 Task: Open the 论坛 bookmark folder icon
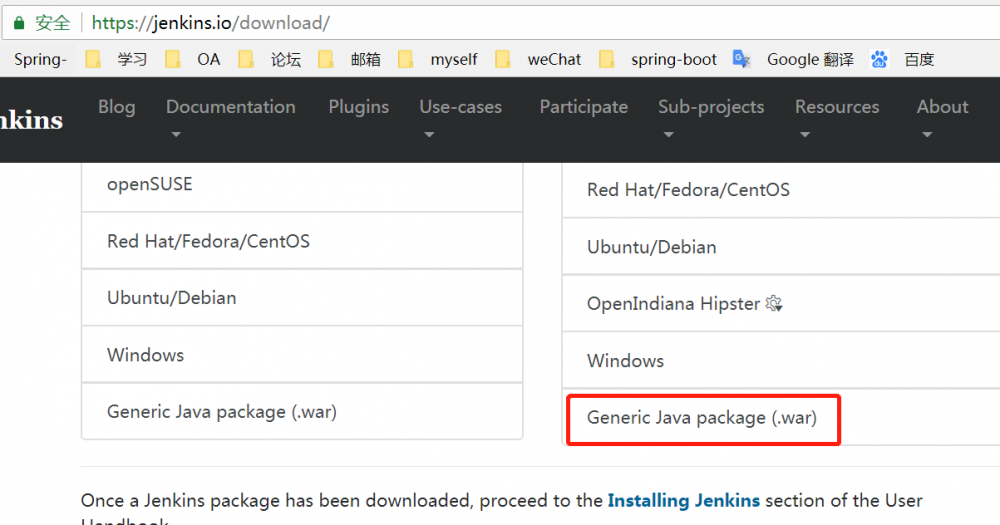(247, 59)
